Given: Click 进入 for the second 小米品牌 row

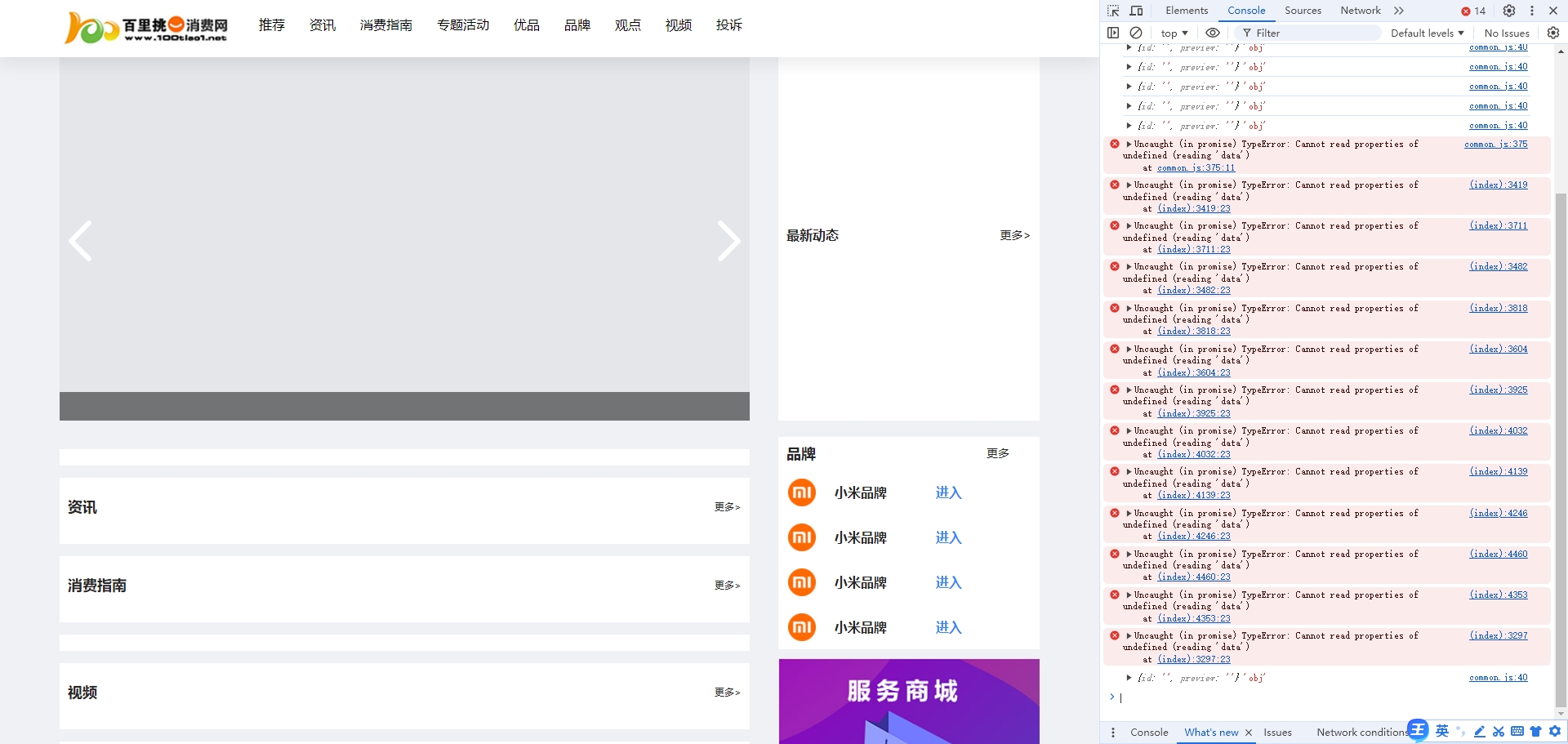Looking at the screenshot, I should click(x=948, y=537).
